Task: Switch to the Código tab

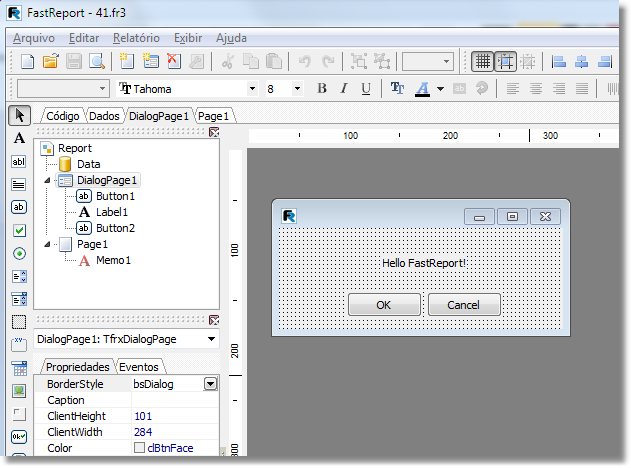Action: 63,116
